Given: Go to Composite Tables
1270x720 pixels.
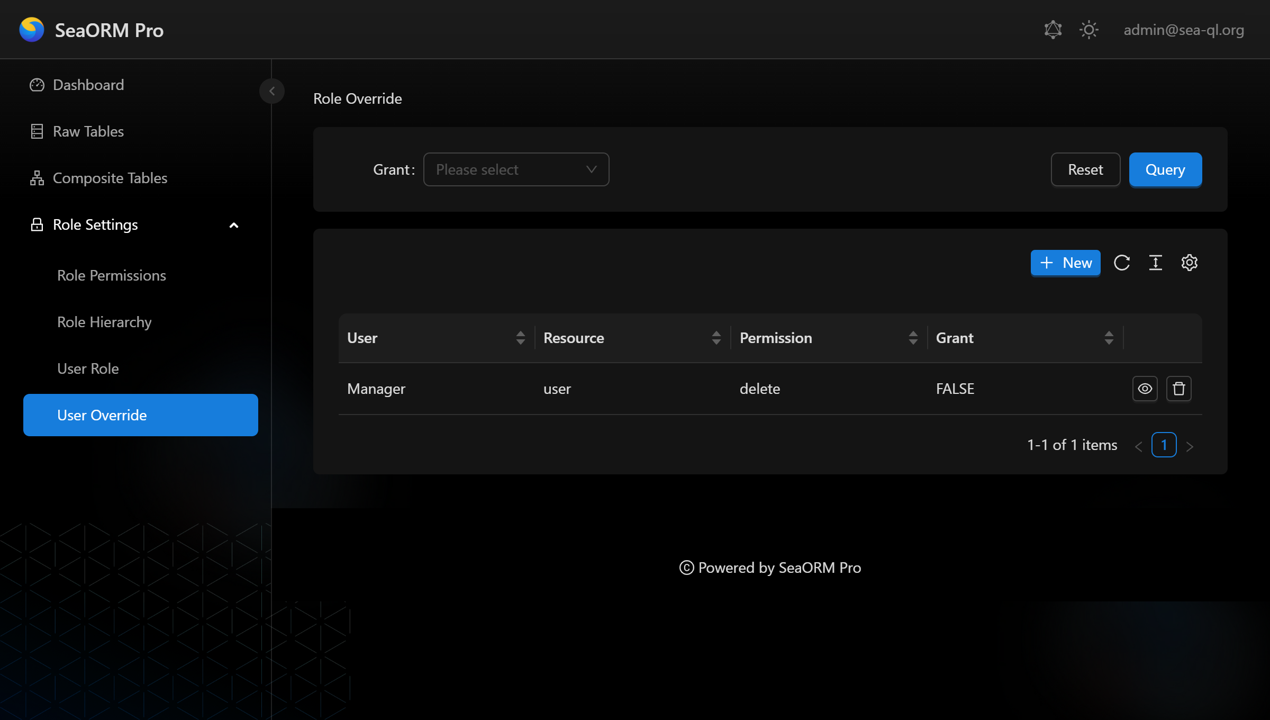Looking at the screenshot, I should (109, 178).
